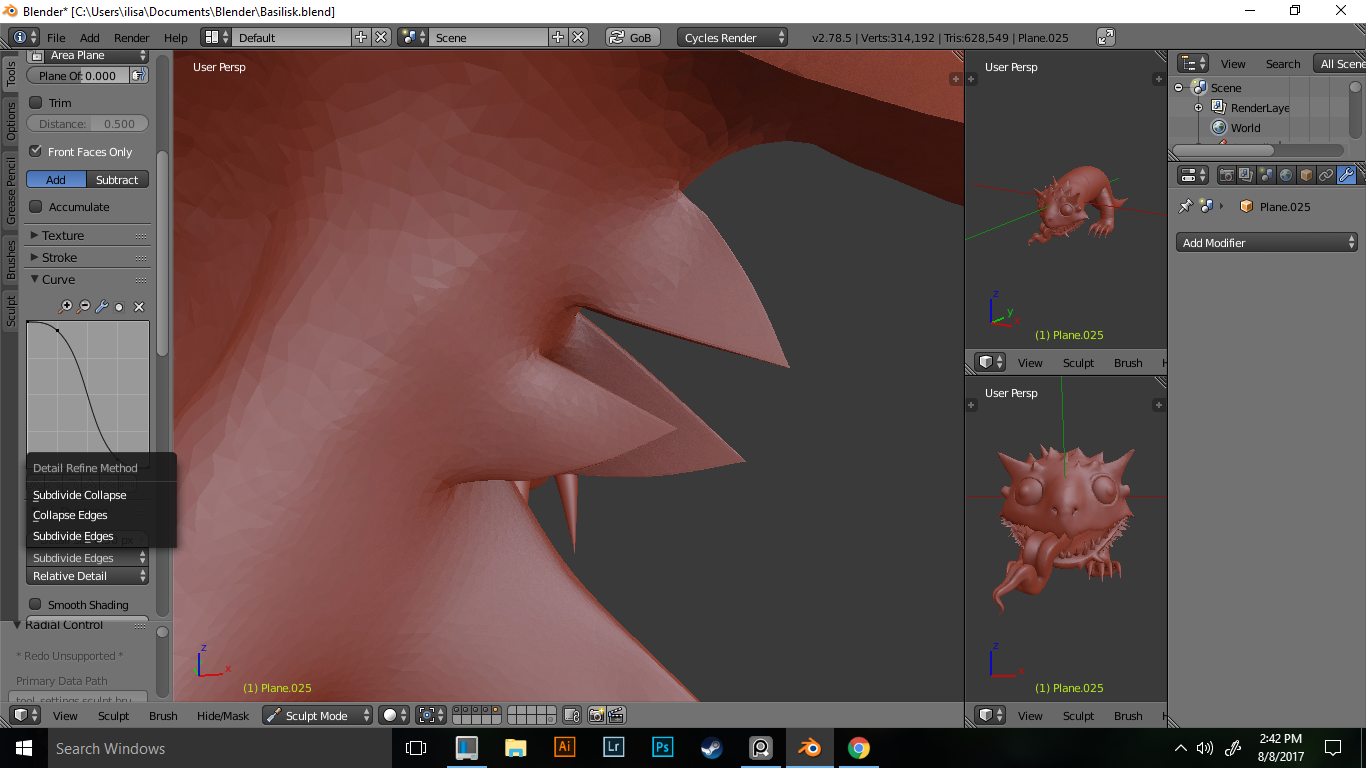Open the Cycles Render engine dropdown
1366x768 pixels.
[732, 37]
